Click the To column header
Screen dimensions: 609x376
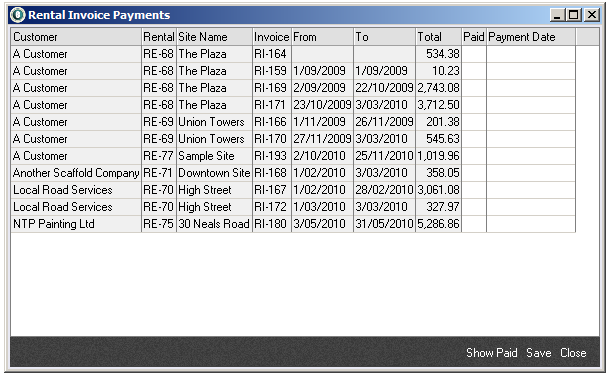point(385,37)
